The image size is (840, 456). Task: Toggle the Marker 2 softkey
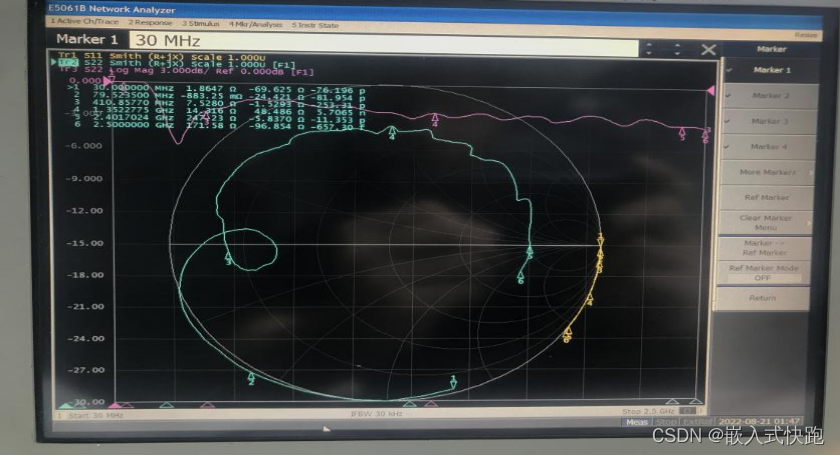point(770,95)
